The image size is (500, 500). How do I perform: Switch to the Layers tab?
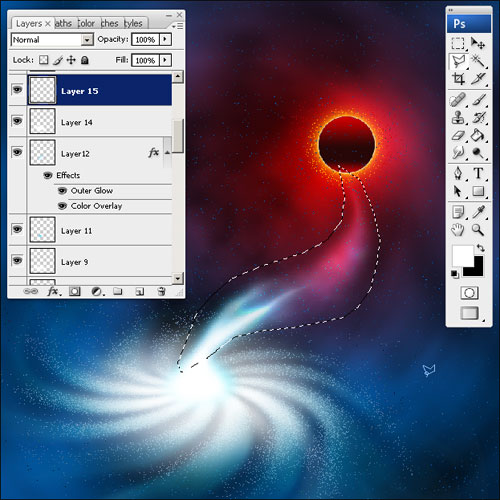[x=29, y=23]
